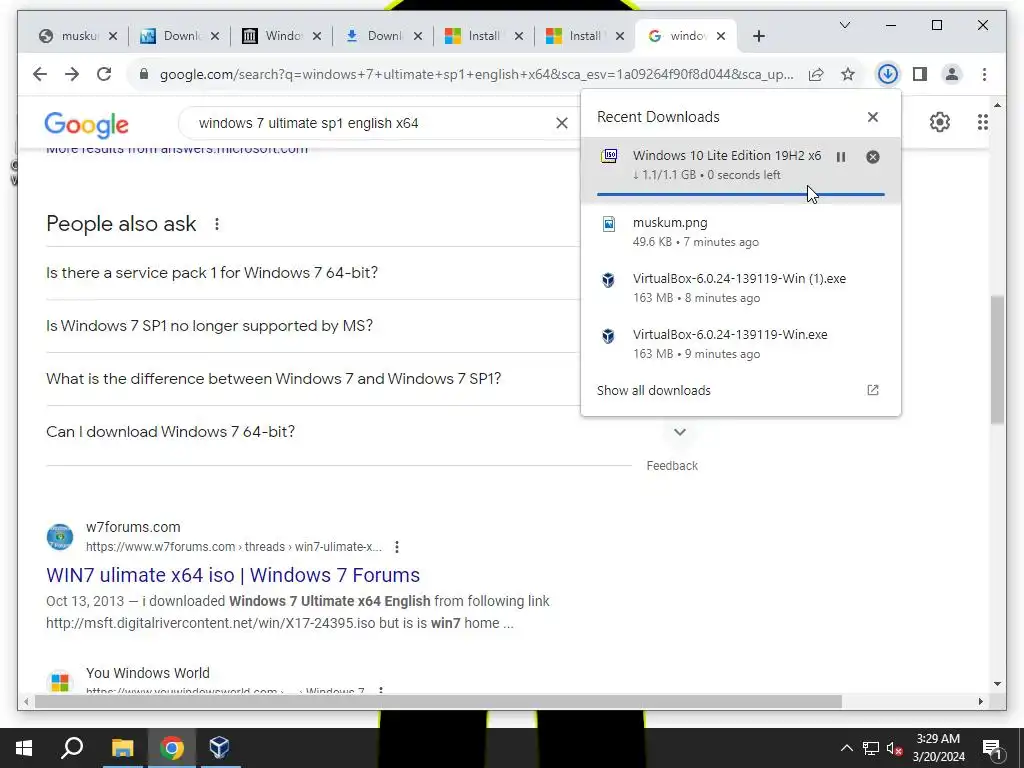Viewport: 1024px width, 768px height.
Task: Open VirtualBox-6.0.24-139119-Win.exe entry
Action: pyautogui.click(x=741, y=344)
